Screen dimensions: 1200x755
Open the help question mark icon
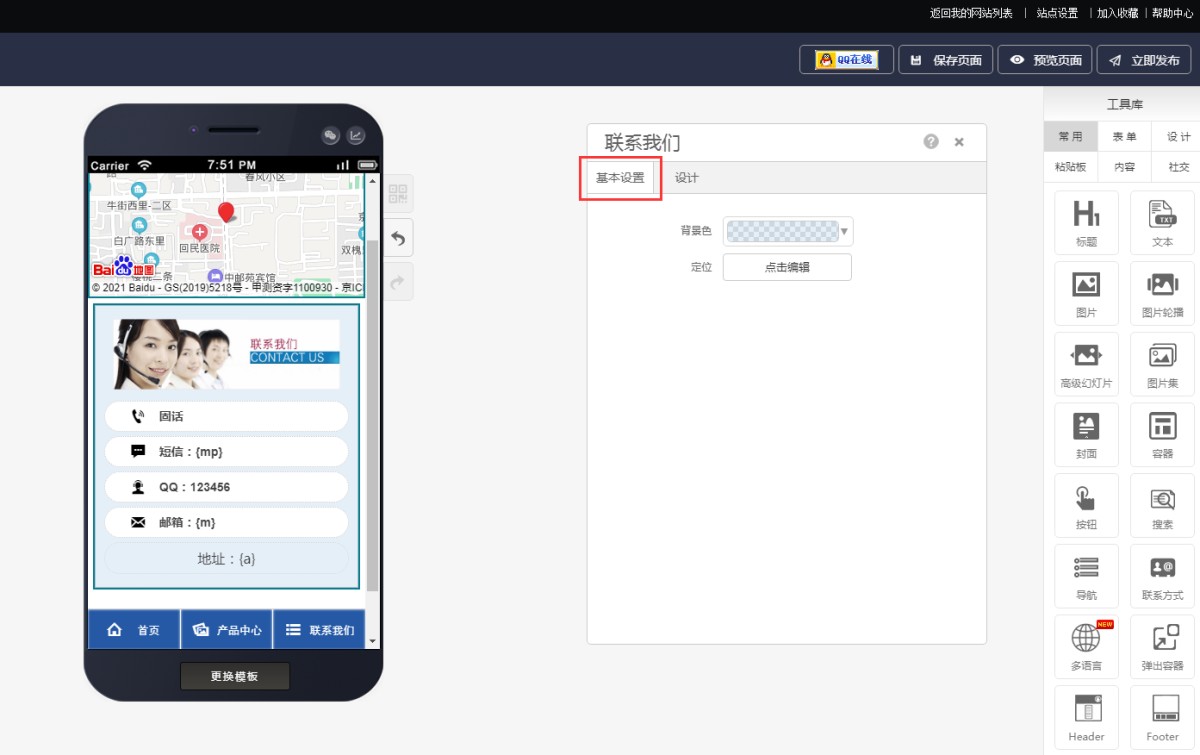(931, 142)
